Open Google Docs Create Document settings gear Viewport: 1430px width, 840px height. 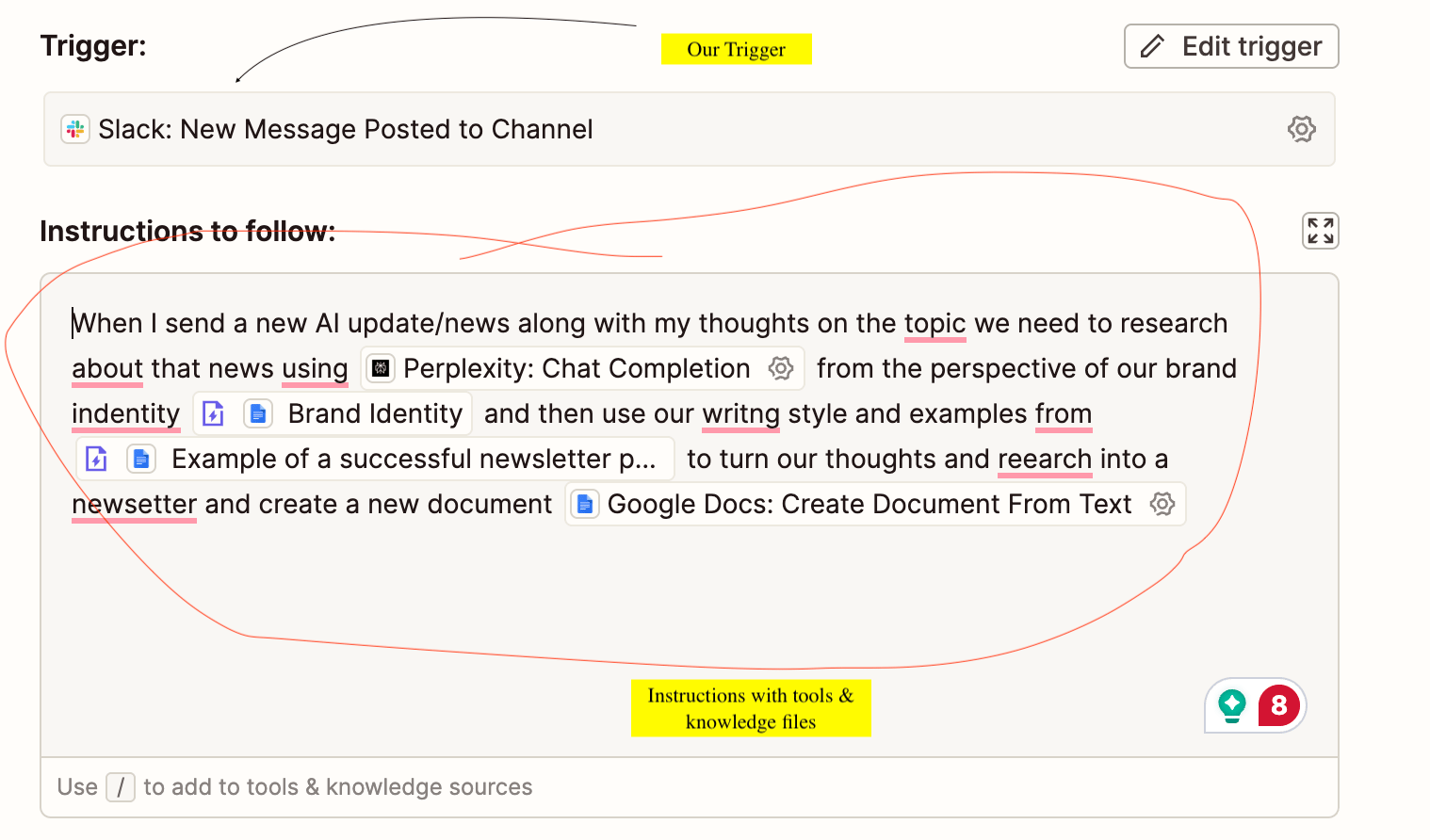tap(1162, 504)
